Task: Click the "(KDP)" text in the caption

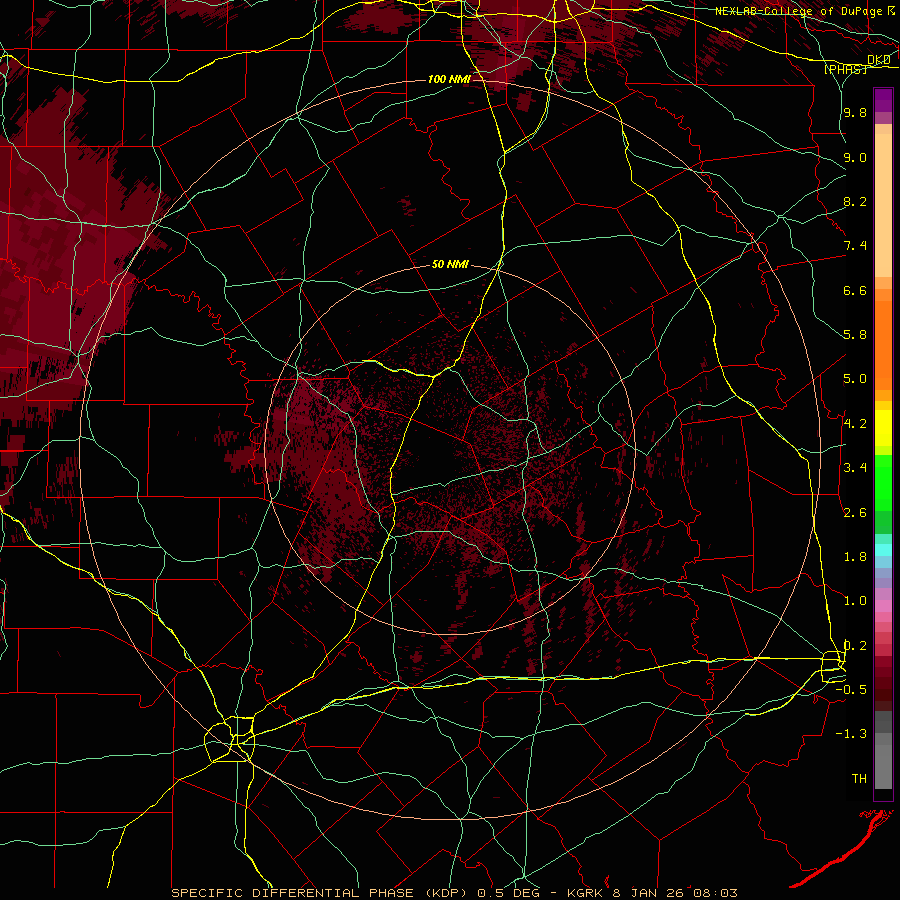Action: click(446, 893)
